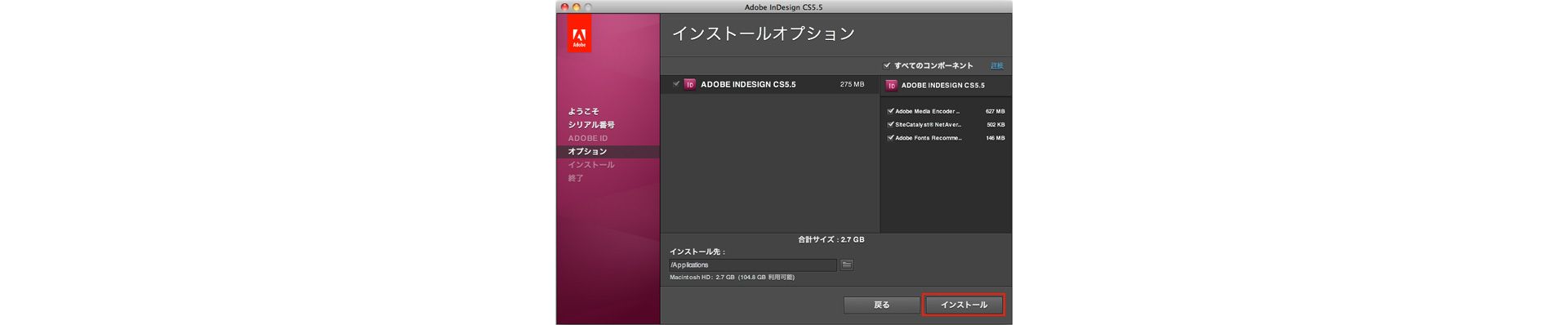Viewport: 1568px width, 325px height.
Task: Select the オプション step in the sidebar
Action: click(587, 152)
